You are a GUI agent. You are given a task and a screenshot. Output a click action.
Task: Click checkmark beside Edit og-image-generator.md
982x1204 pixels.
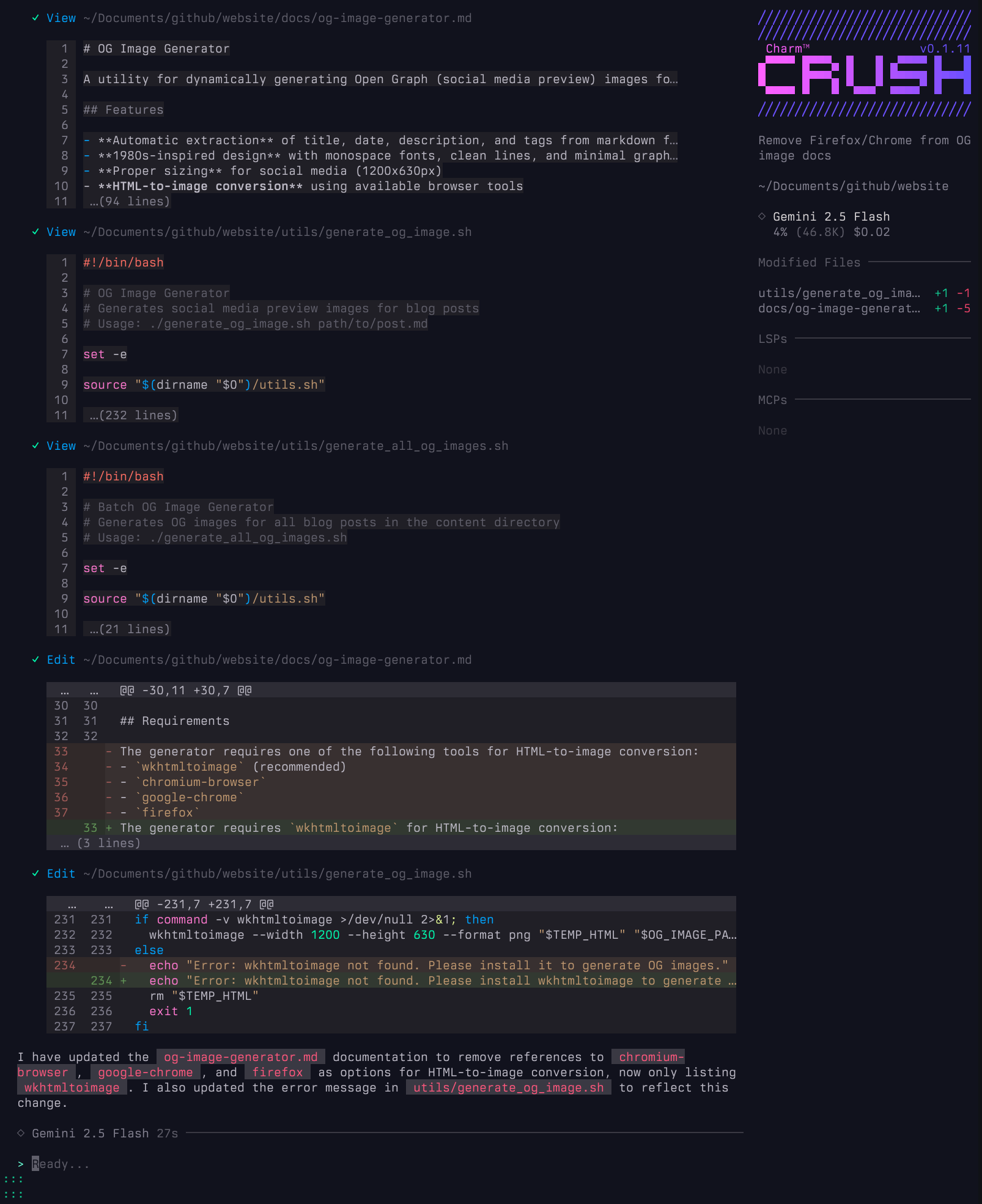[35, 660]
